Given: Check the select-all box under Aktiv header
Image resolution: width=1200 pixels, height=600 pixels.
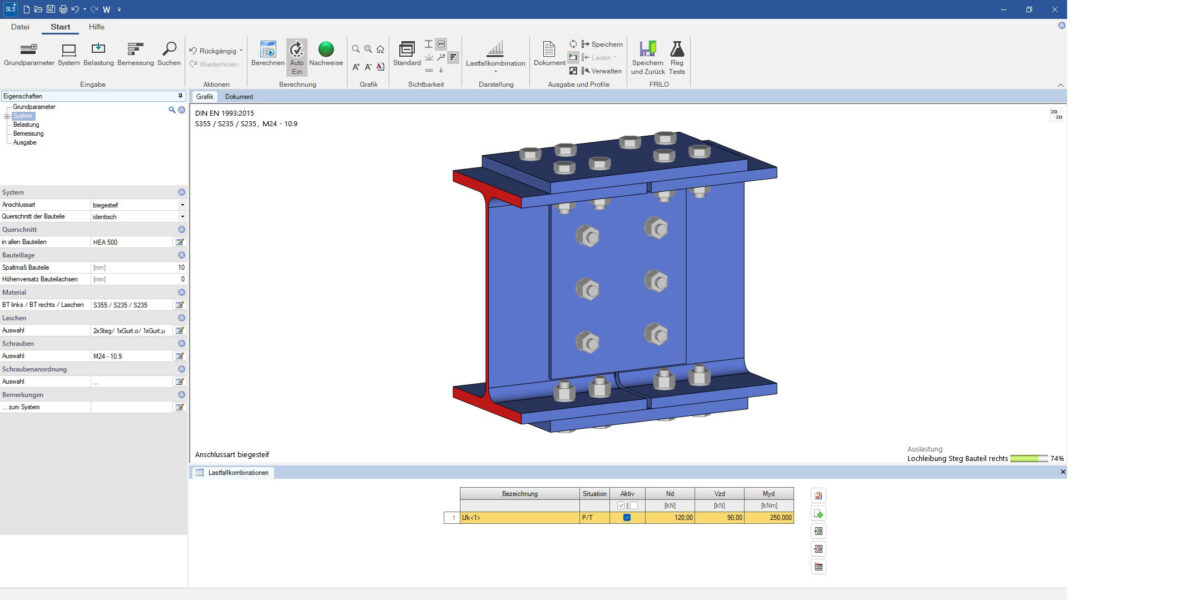Looking at the screenshot, I should (x=622, y=506).
